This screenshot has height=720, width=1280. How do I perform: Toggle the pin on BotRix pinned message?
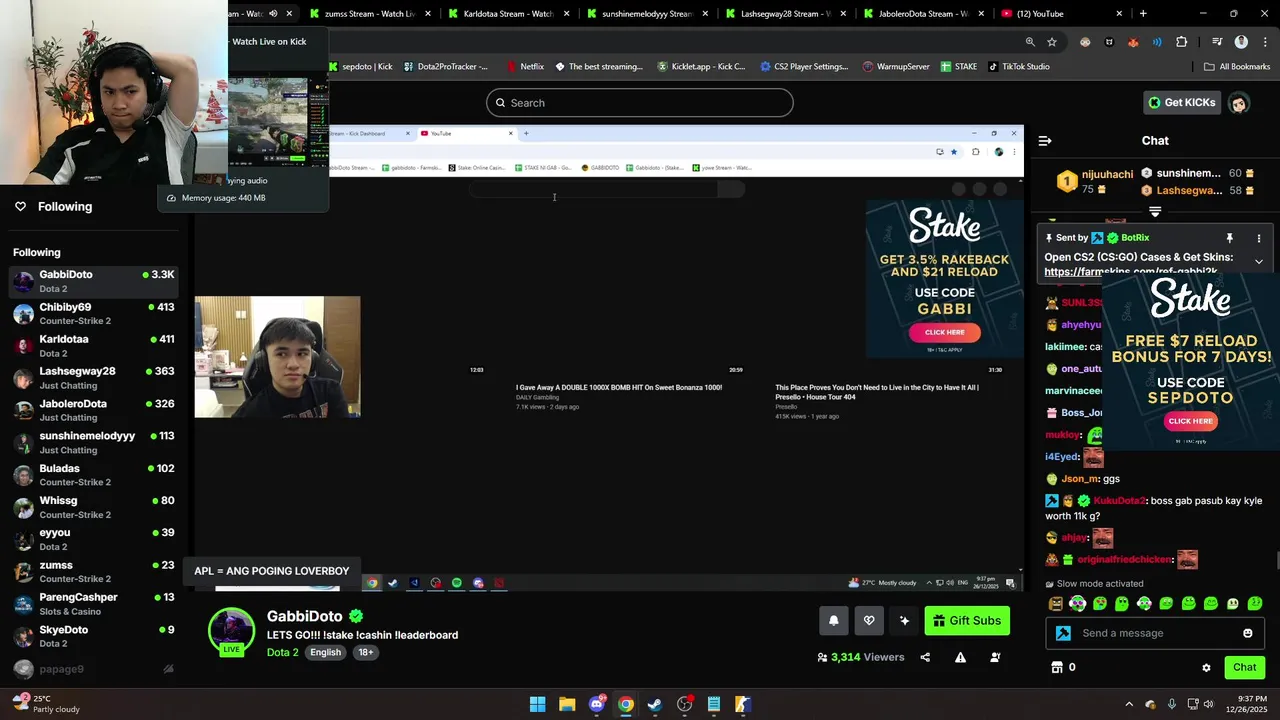click(1229, 238)
